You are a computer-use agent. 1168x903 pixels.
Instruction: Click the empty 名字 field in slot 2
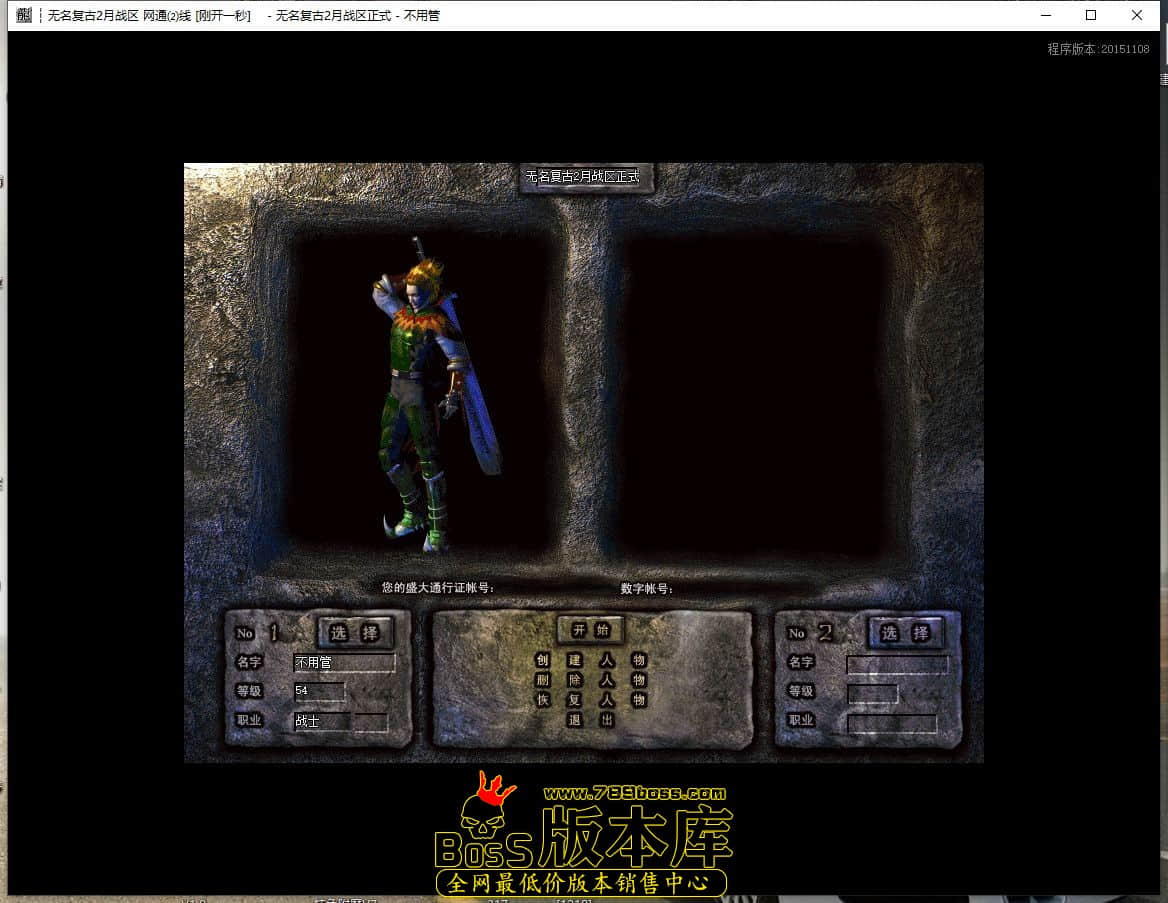pos(897,664)
